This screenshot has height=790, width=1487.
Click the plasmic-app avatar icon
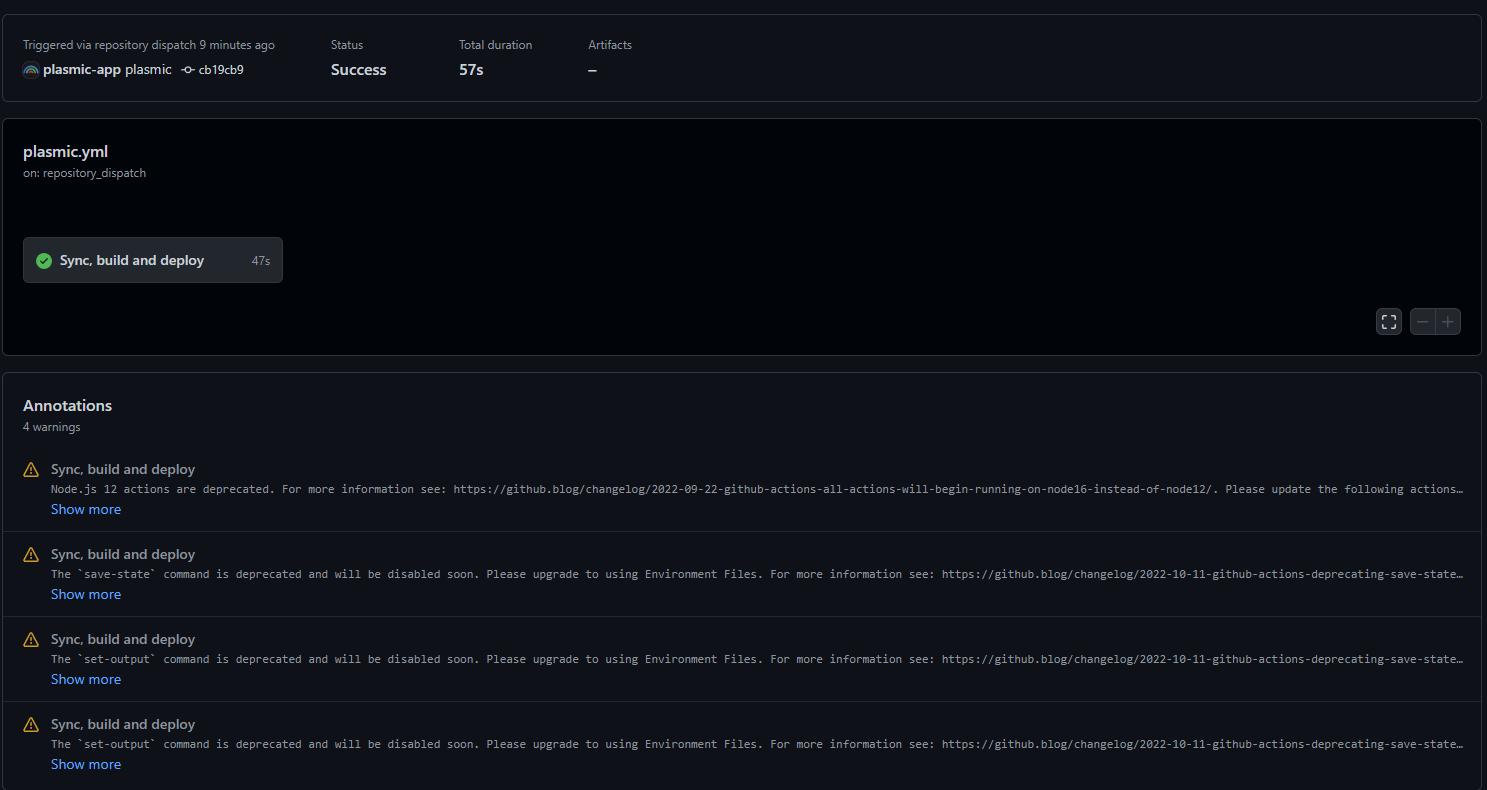pyautogui.click(x=31, y=70)
